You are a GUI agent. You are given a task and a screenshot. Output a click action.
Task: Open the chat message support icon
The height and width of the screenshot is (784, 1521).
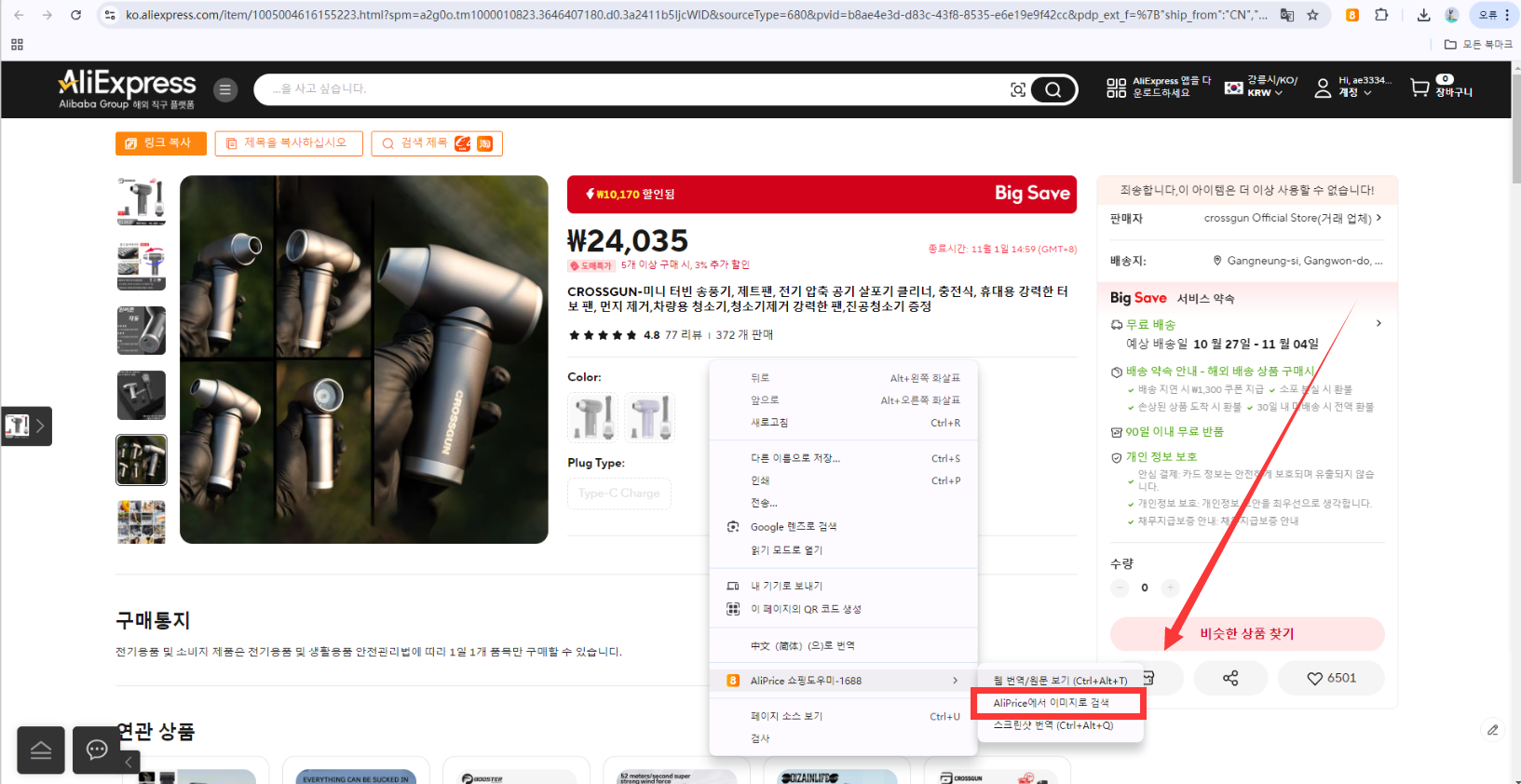97,750
